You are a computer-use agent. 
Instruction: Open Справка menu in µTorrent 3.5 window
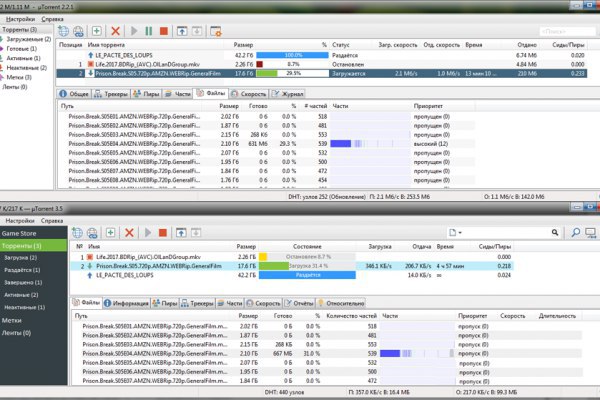tap(52, 220)
